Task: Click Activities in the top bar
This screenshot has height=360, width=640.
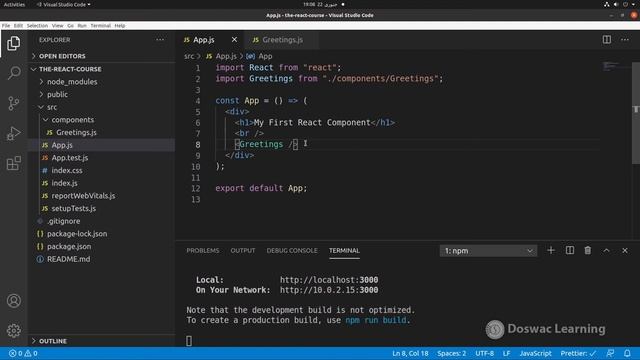Action: [14, 4]
